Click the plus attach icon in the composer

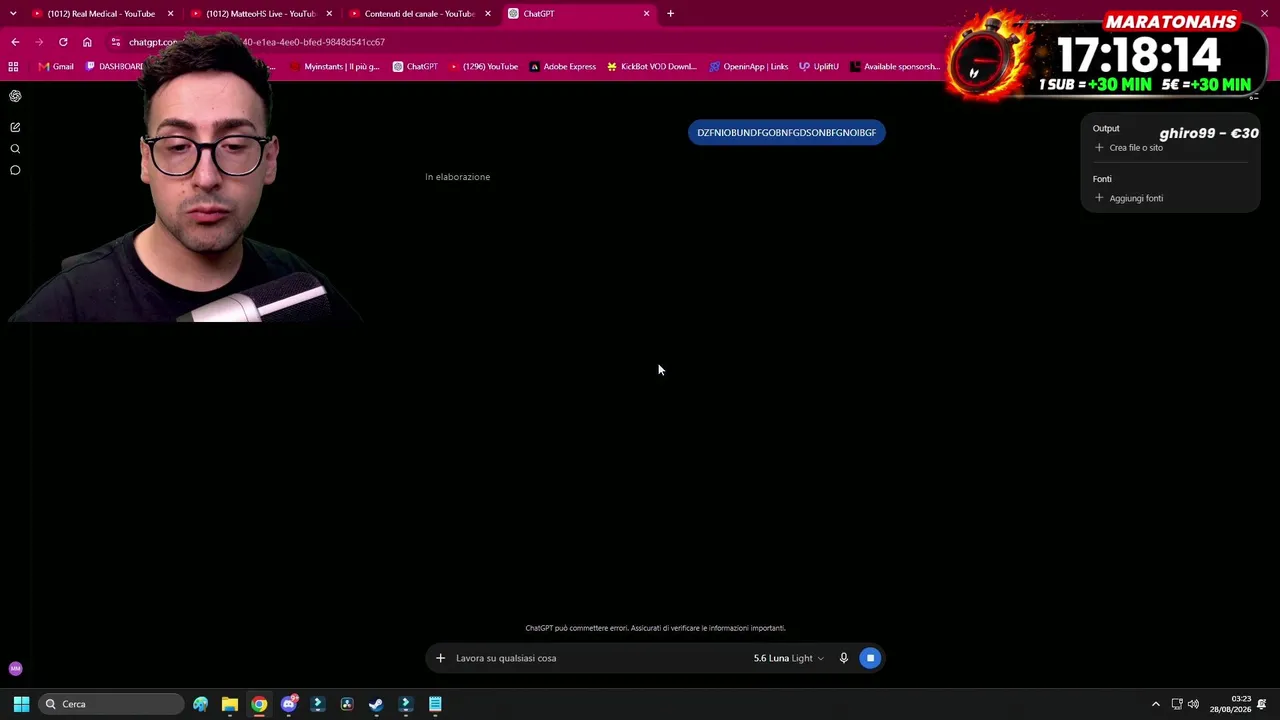(440, 658)
